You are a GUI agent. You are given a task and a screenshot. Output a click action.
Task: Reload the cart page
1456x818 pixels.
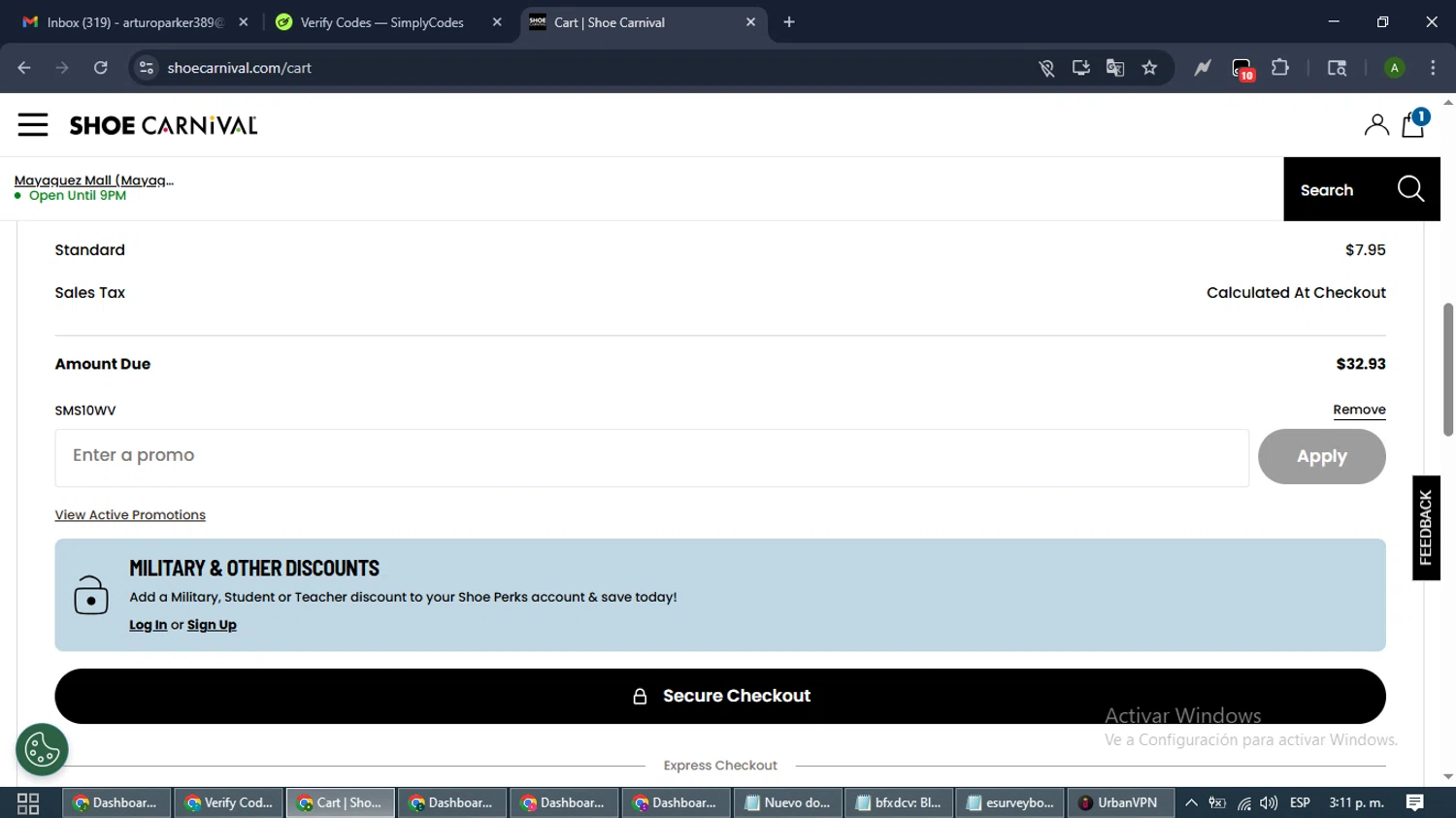click(100, 68)
